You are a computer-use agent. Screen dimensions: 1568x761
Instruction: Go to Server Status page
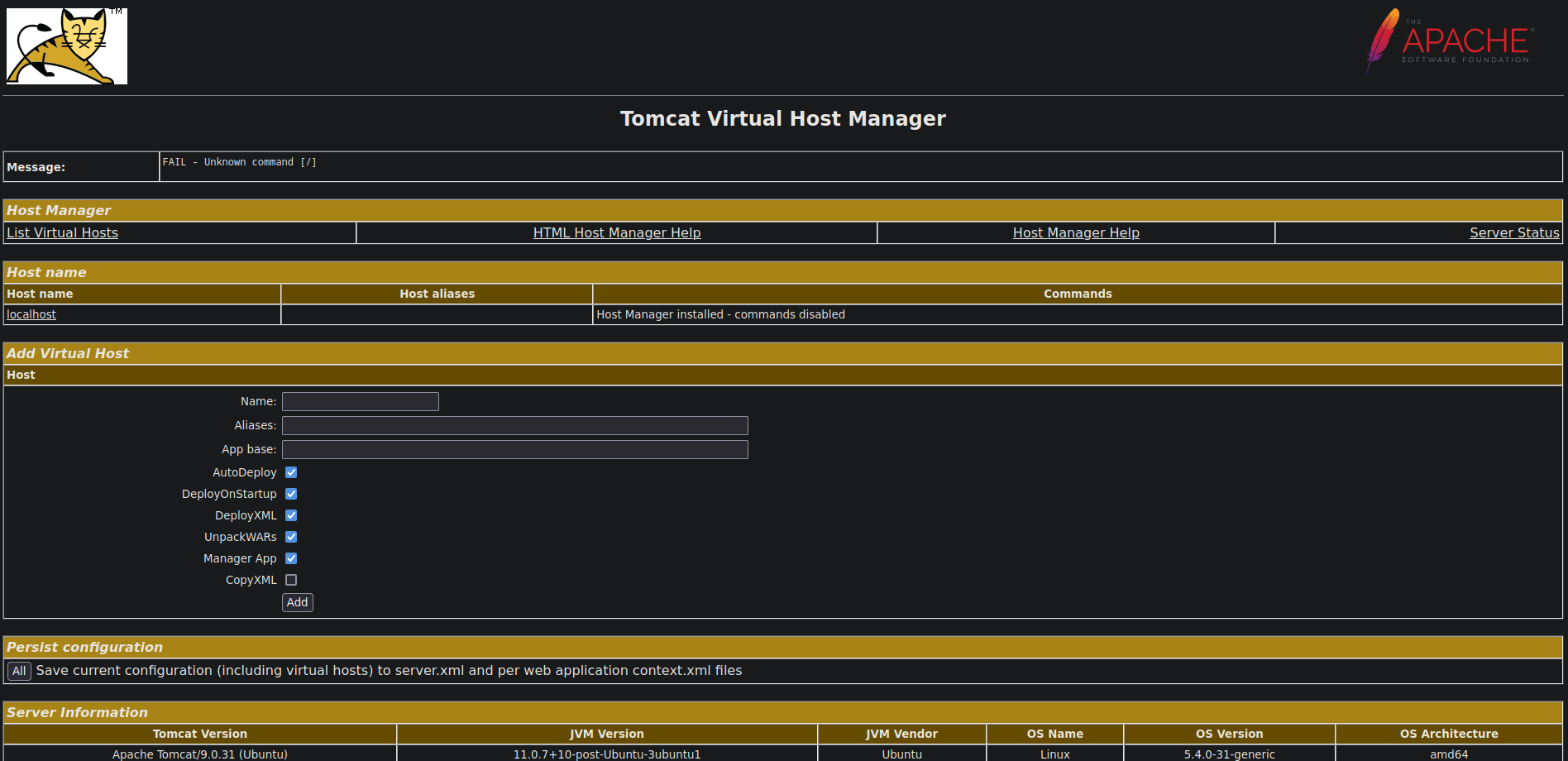(x=1514, y=233)
